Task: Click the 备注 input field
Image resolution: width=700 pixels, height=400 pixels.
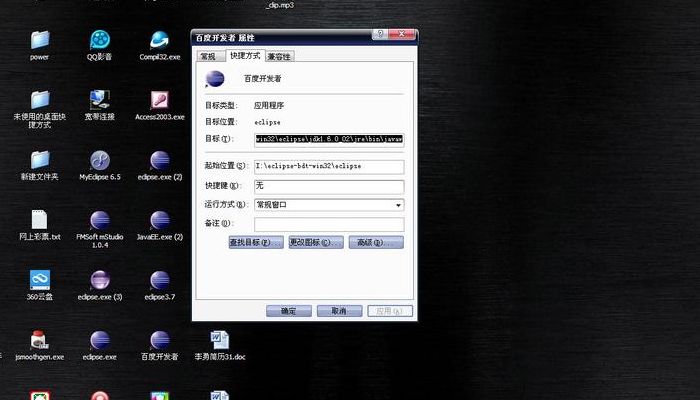Action: 329,224
